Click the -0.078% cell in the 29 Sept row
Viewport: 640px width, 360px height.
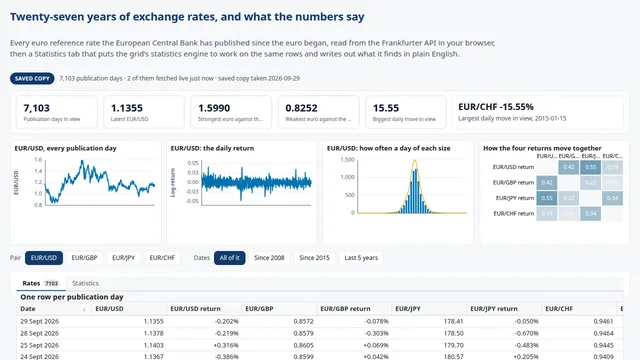pyautogui.click(x=354, y=322)
